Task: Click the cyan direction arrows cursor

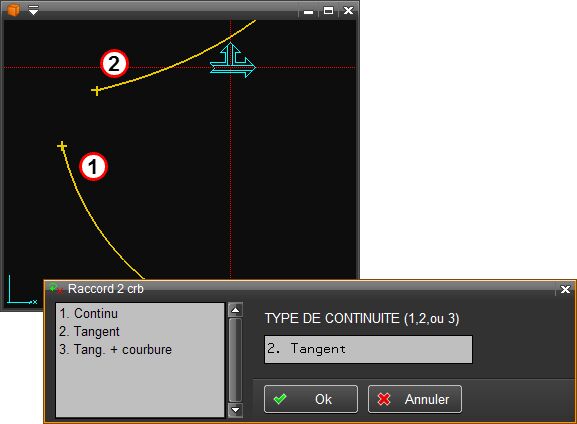Action: click(x=233, y=60)
